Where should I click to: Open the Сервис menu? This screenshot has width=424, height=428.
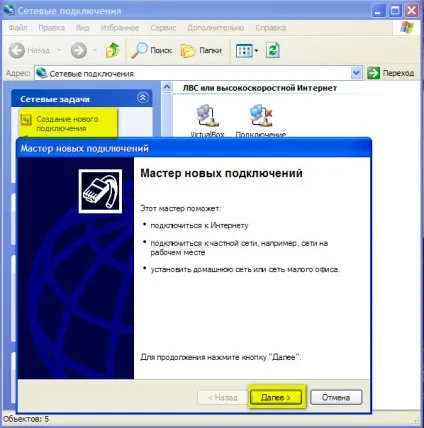(163, 28)
